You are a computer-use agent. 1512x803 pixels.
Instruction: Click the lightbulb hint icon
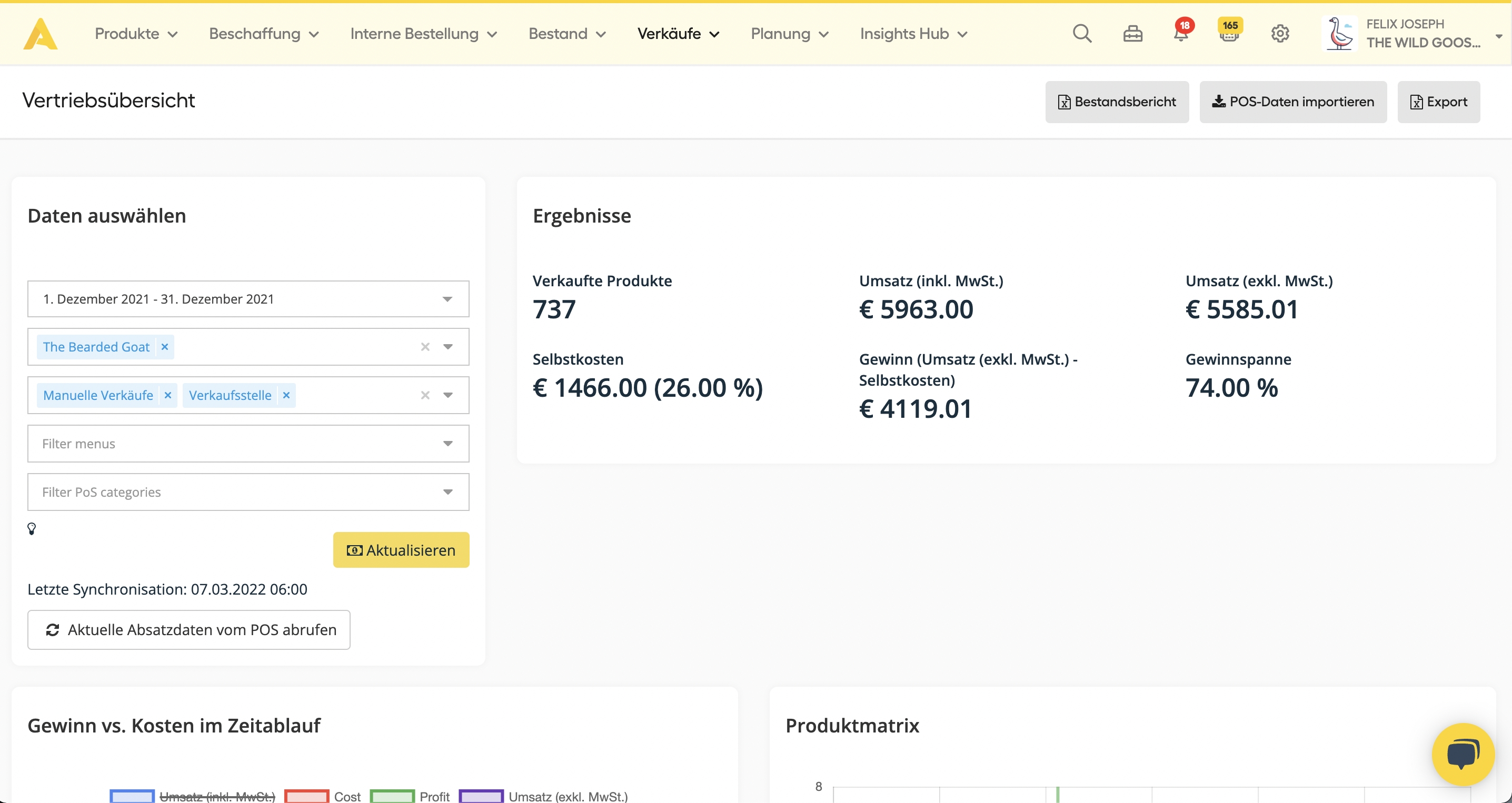(32, 528)
